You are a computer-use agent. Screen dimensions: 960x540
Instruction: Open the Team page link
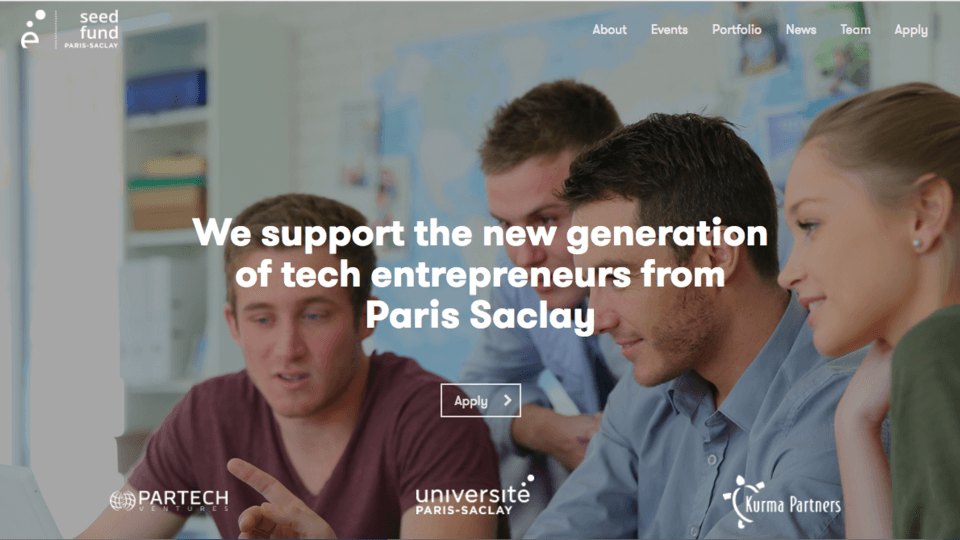855,29
